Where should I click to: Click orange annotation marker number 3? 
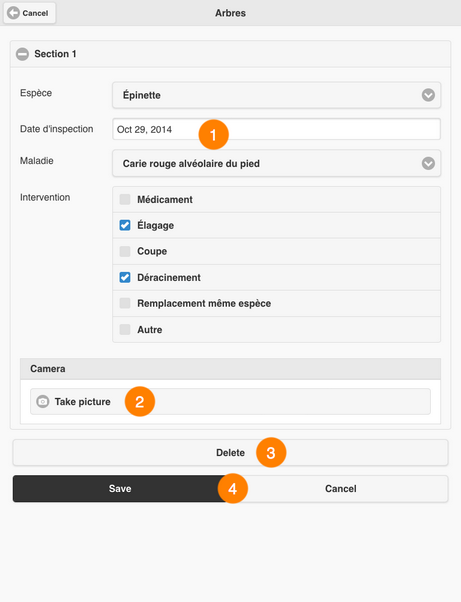271,453
